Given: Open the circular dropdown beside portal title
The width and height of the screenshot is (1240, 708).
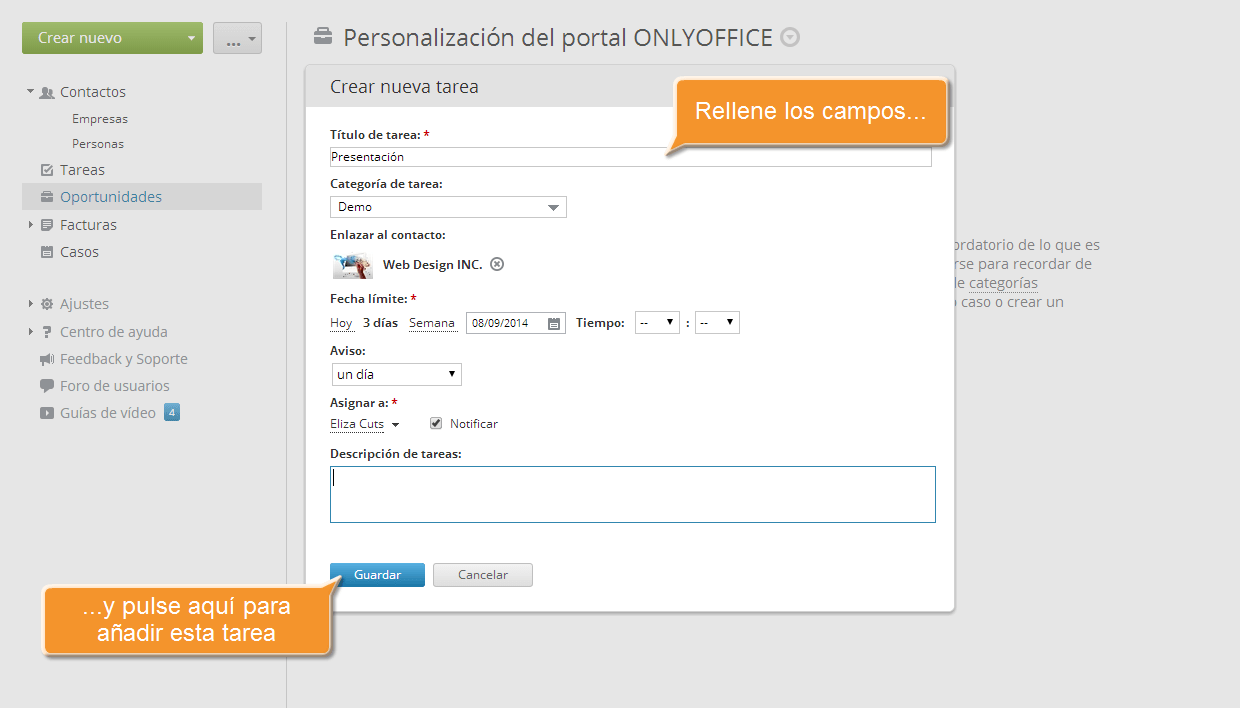Looking at the screenshot, I should 790,38.
